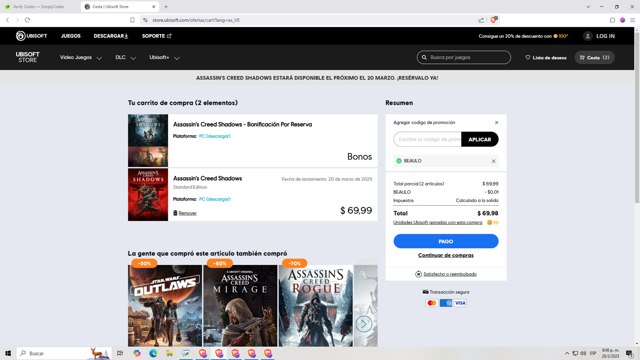The width and height of the screenshot is (640, 360).
Task: Launch Microsoft Edge from the taskbar
Action: pyautogui.click(x=153, y=353)
